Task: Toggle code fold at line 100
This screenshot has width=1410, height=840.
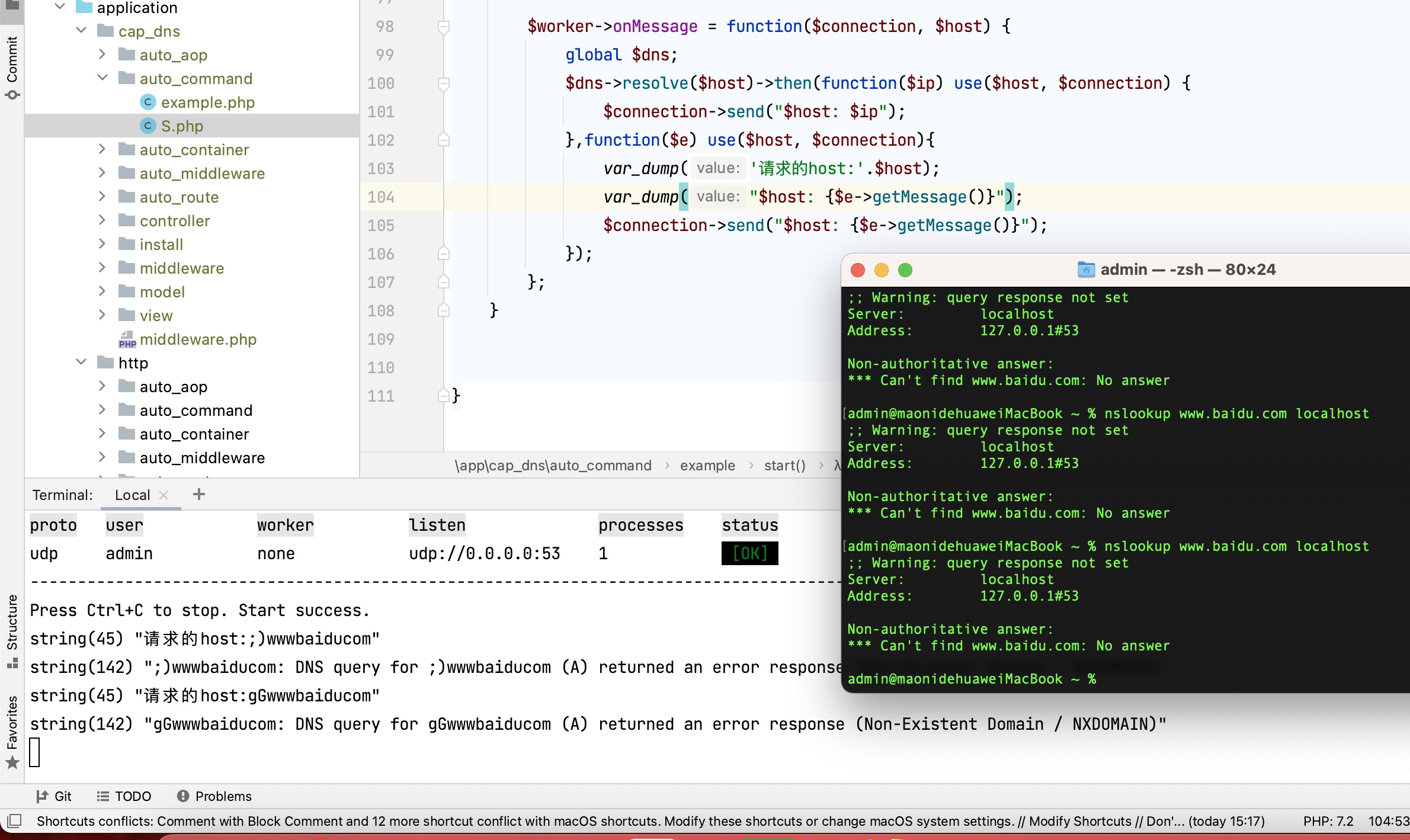Action: click(443, 84)
